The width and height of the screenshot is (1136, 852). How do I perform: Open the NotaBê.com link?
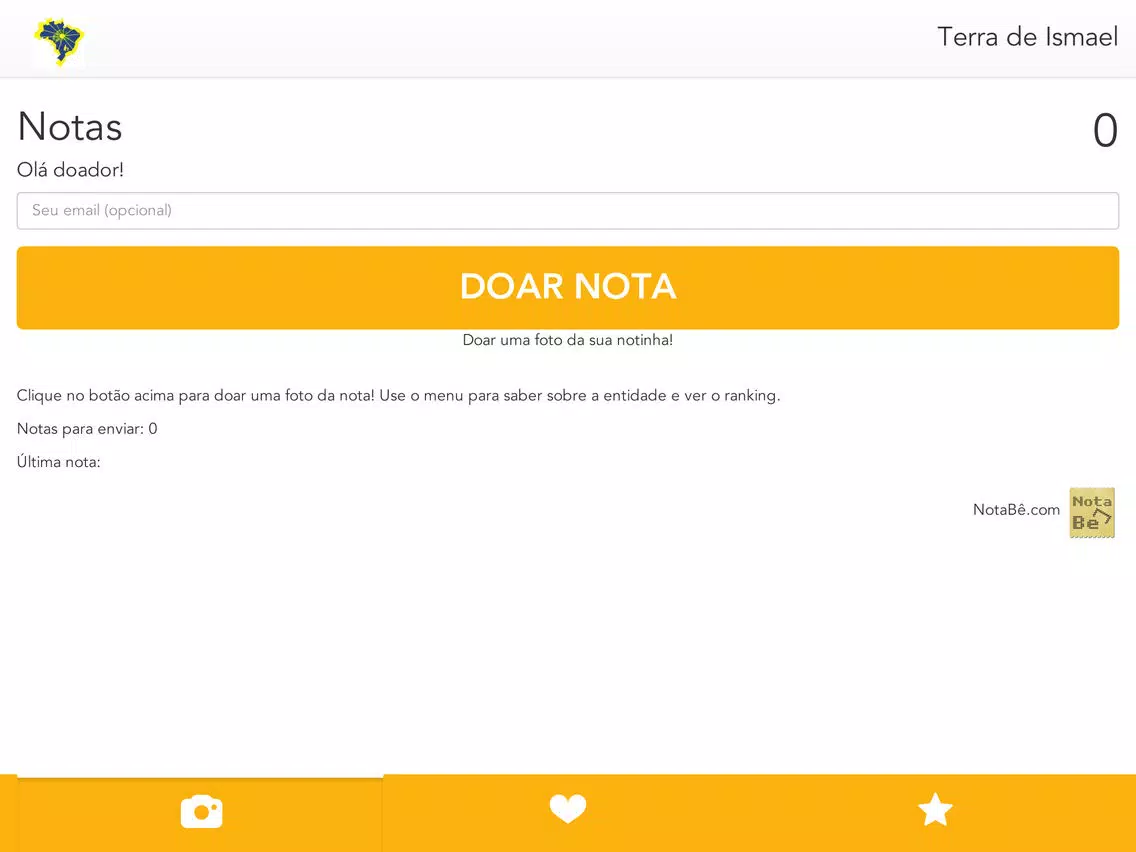pyautogui.click(x=1016, y=510)
